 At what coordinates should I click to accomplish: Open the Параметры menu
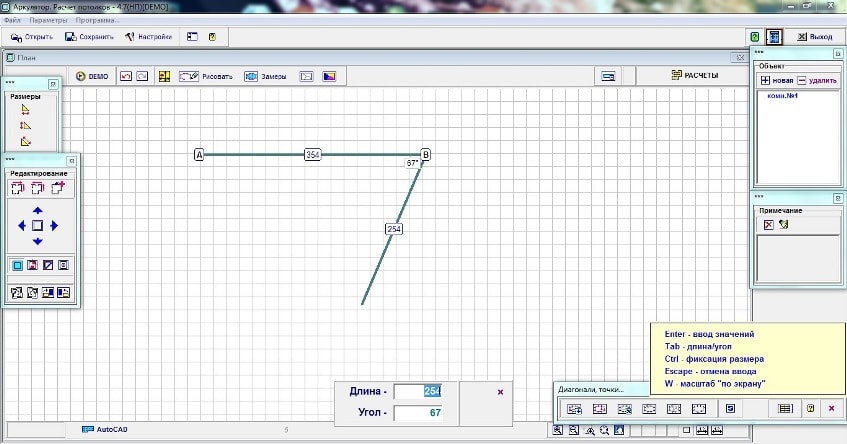tap(49, 20)
